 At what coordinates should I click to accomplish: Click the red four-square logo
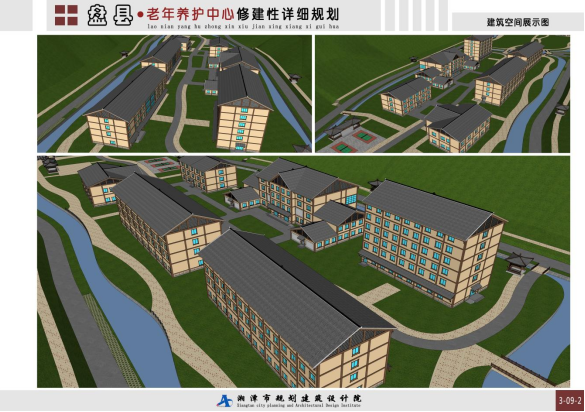[66, 15]
